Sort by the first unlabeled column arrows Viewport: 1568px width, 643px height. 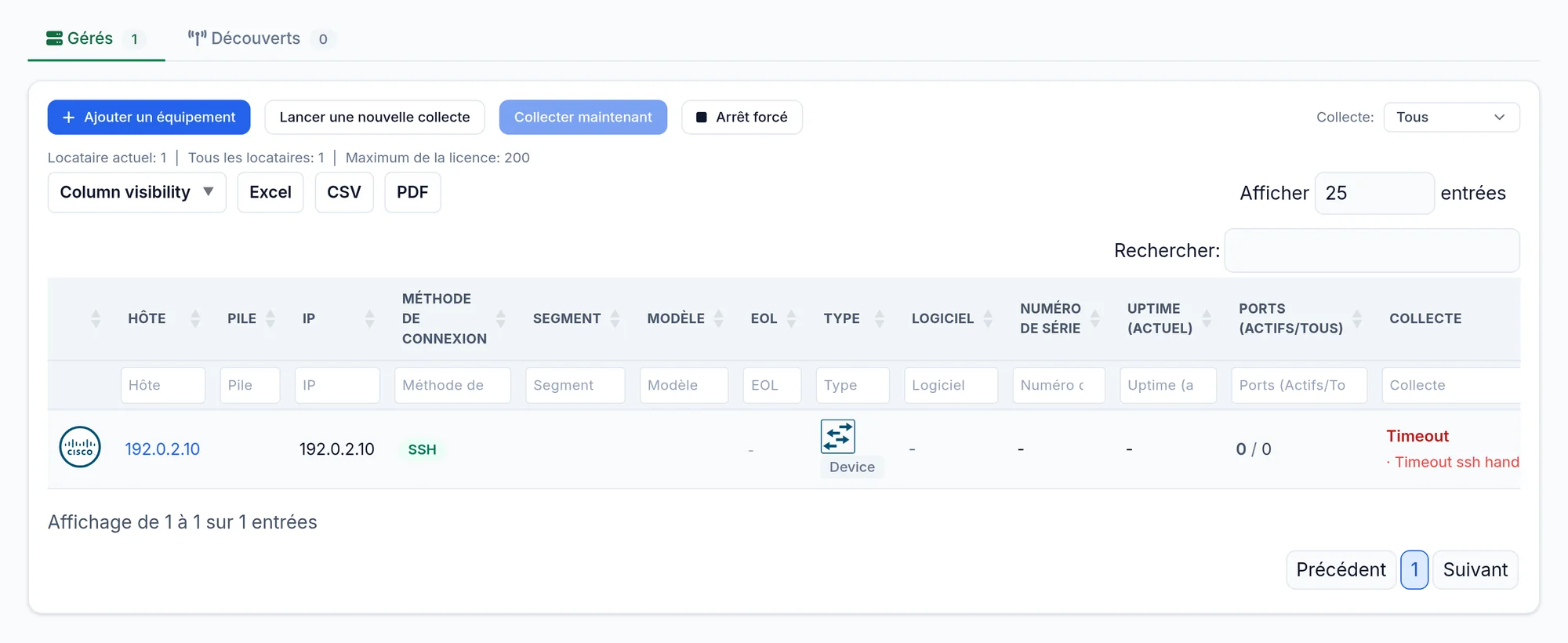[x=96, y=318]
